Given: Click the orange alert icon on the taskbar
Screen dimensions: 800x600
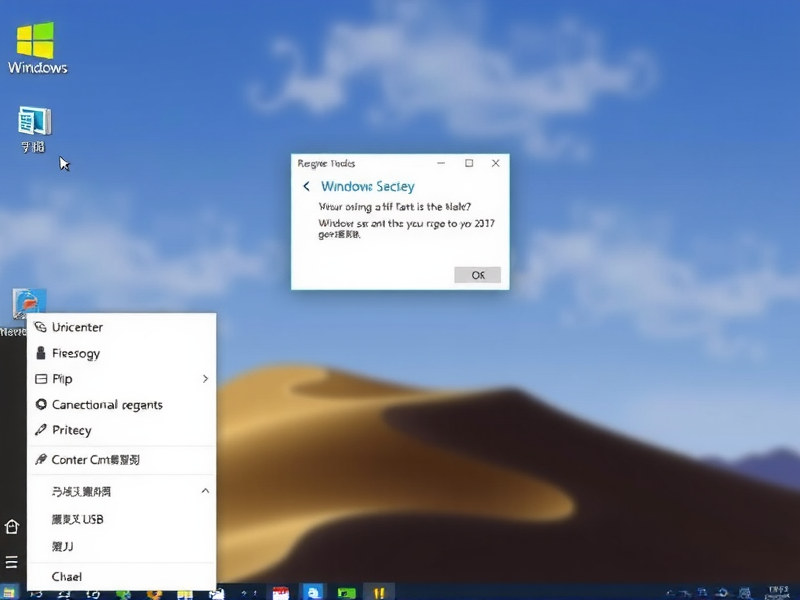Looking at the screenshot, I should click(x=378, y=591).
